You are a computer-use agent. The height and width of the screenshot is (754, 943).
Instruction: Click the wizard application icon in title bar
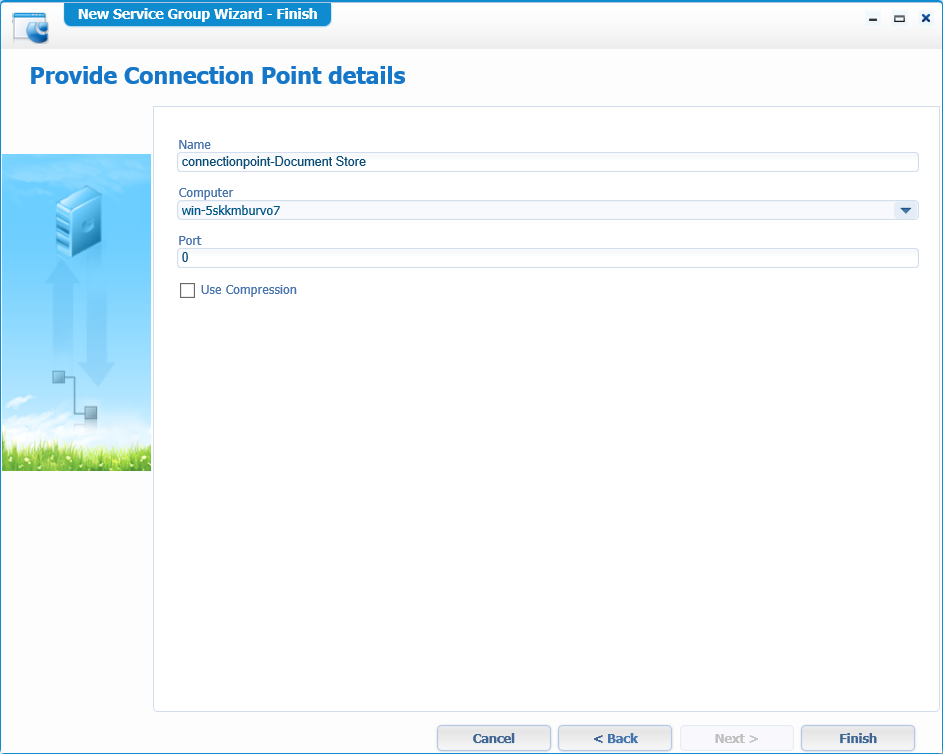coord(30,27)
